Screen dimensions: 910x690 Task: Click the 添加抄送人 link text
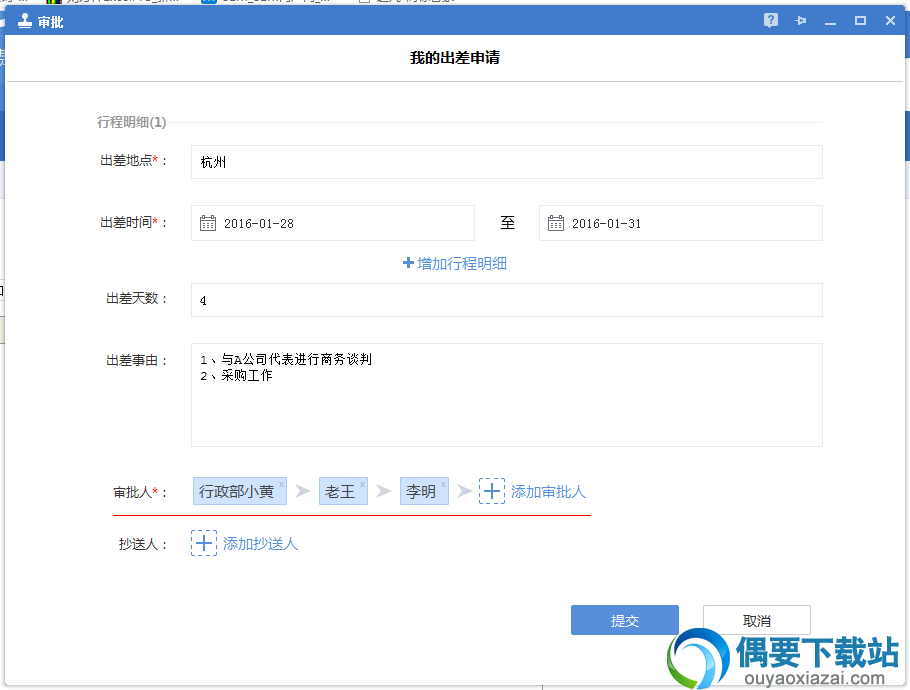pos(260,544)
